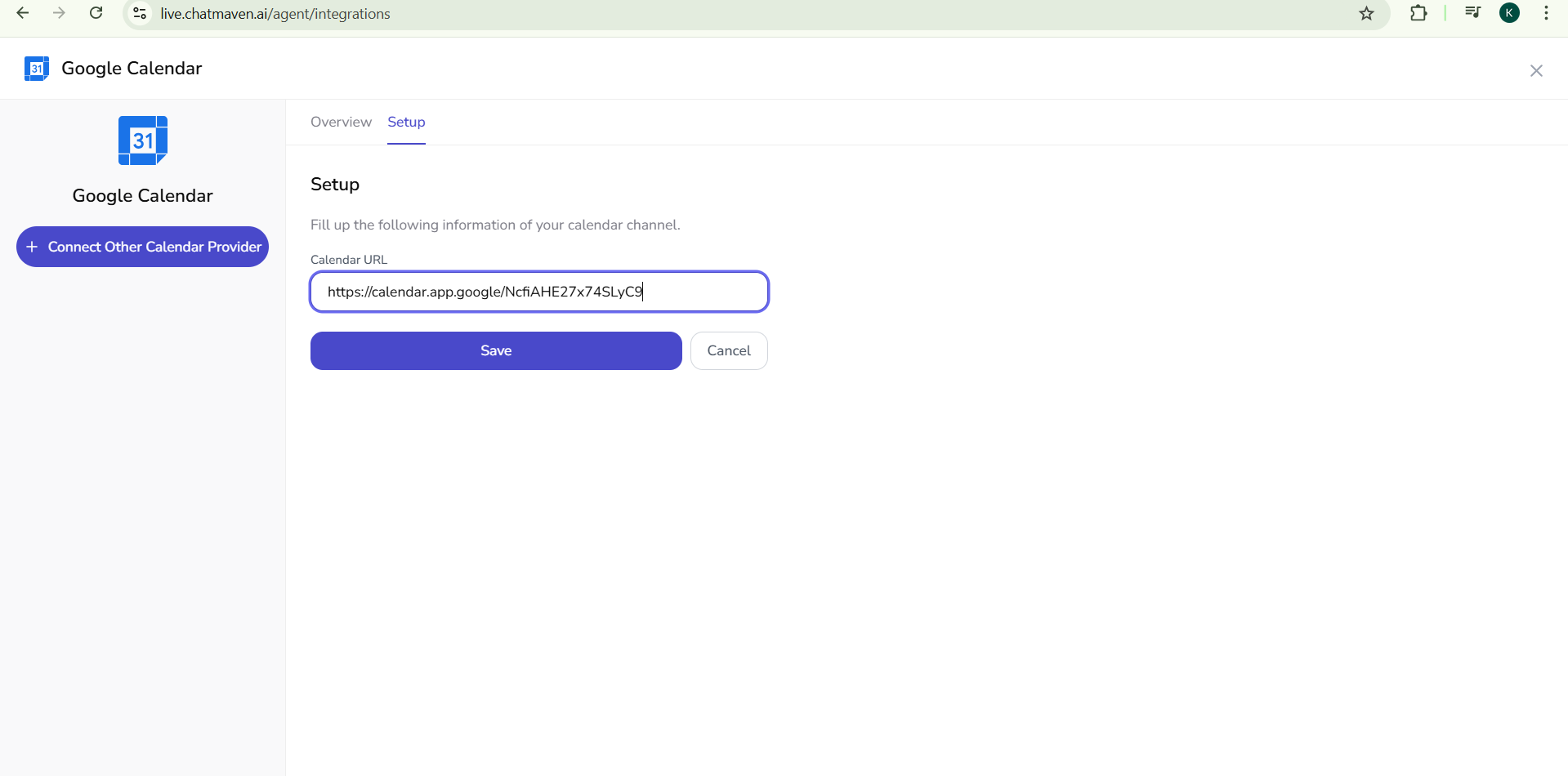Viewport: 1568px width, 776px height.
Task: Open site information icon beside the URL
Action: click(x=141, y=14)
